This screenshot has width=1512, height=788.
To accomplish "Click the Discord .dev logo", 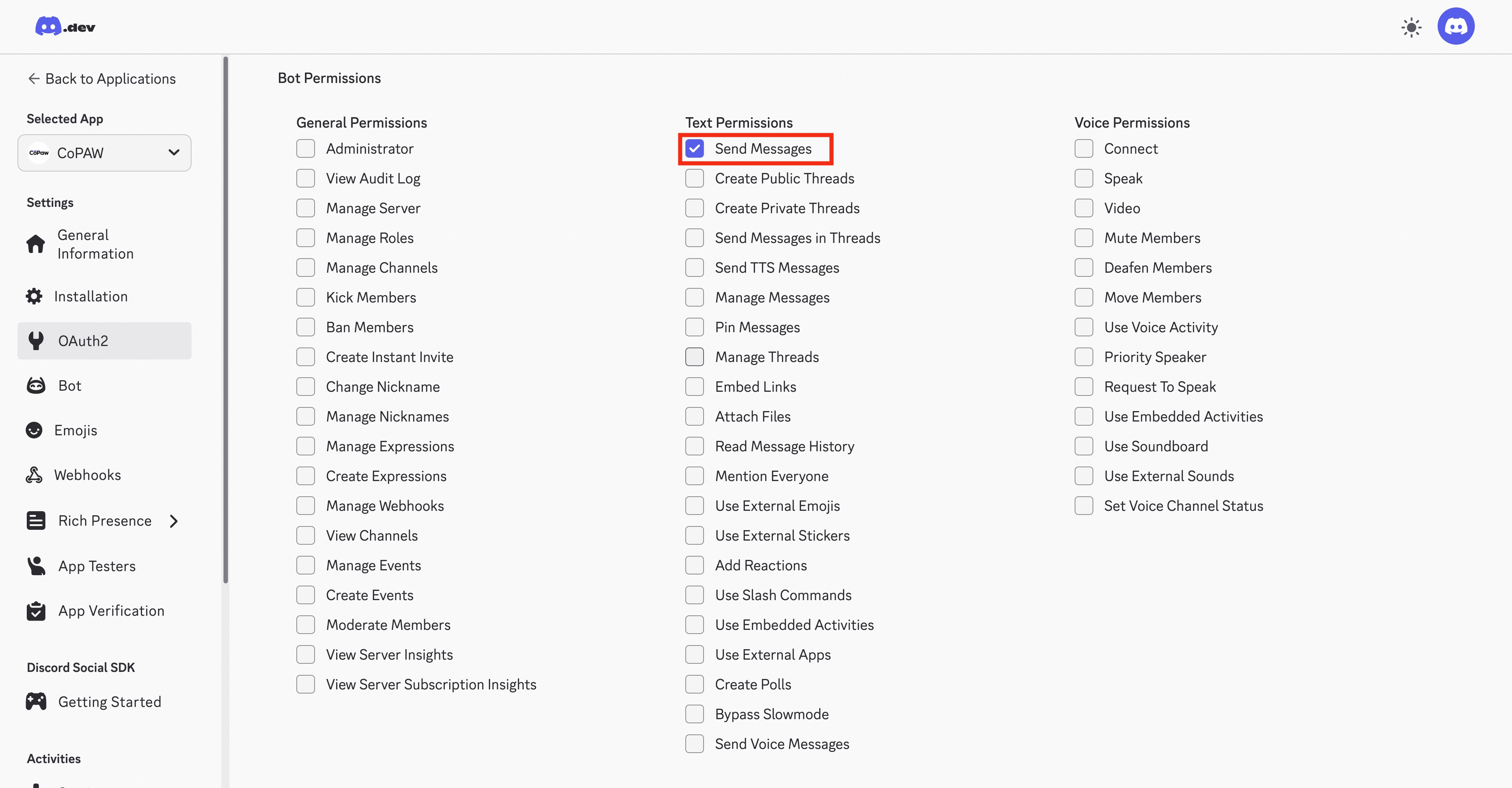I will [x=65, y=26].
